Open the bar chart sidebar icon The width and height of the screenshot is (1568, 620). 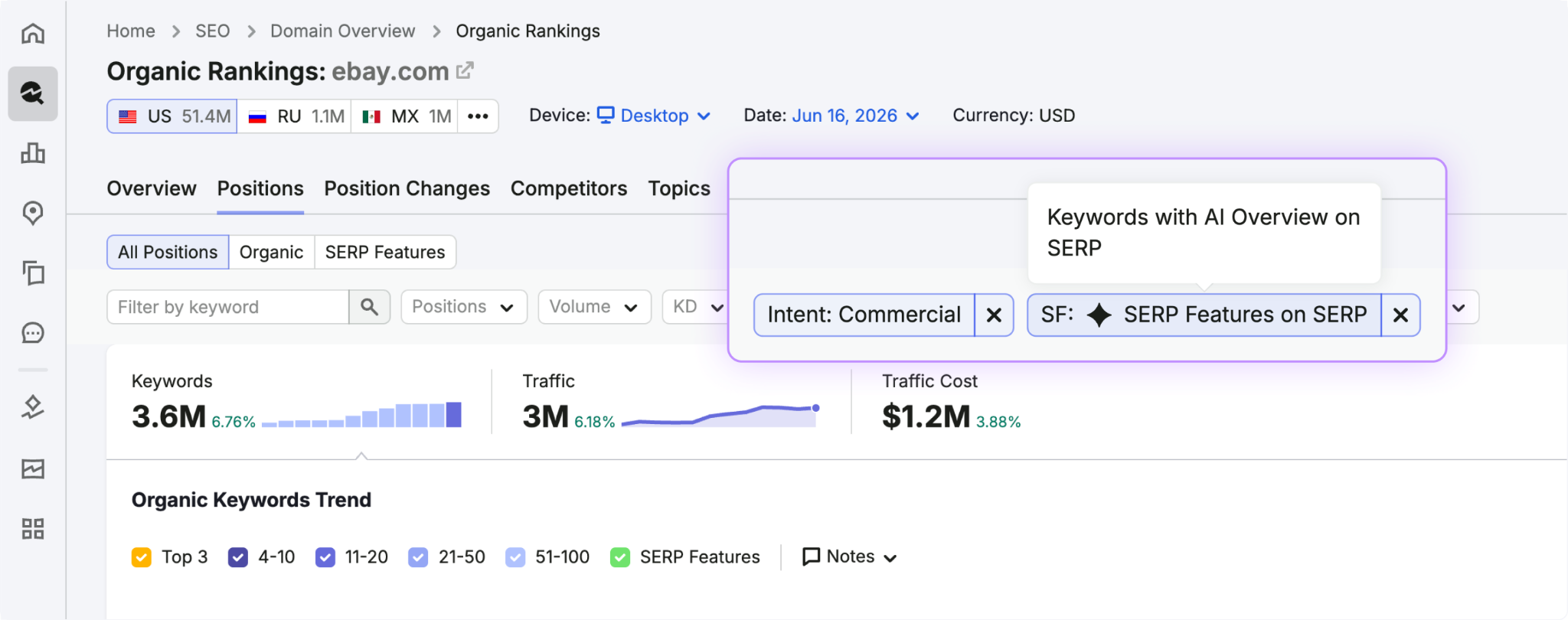coord(33,153)
